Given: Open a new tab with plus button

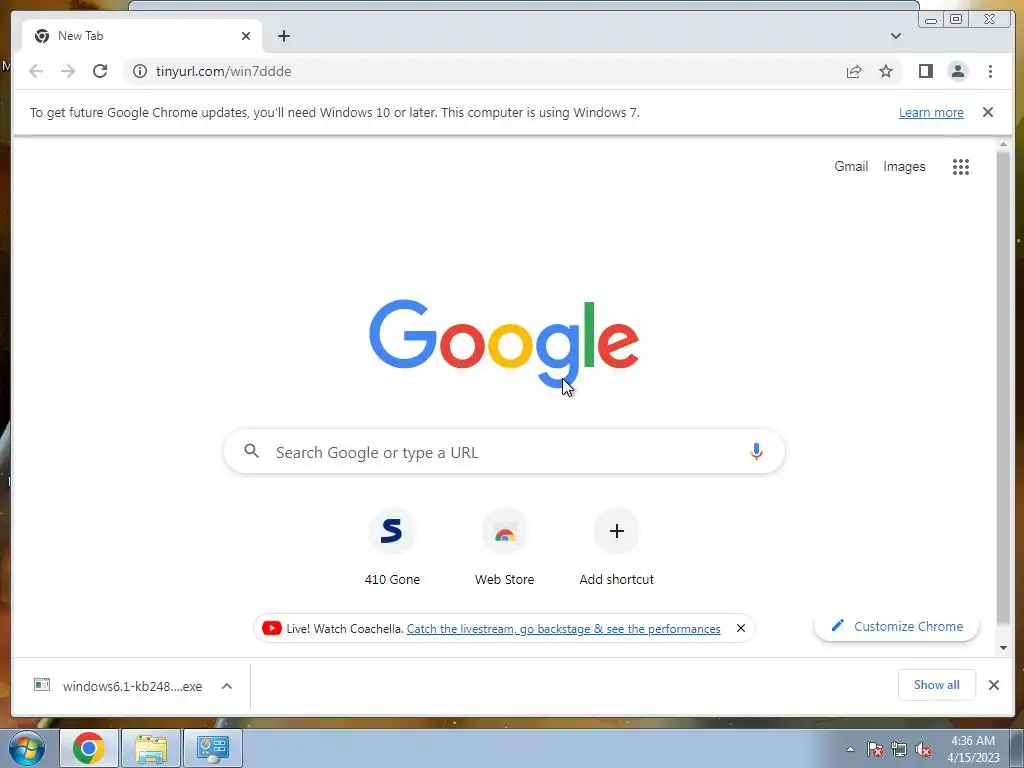Looking at the screenshot, I should click(x=283, y=36).
